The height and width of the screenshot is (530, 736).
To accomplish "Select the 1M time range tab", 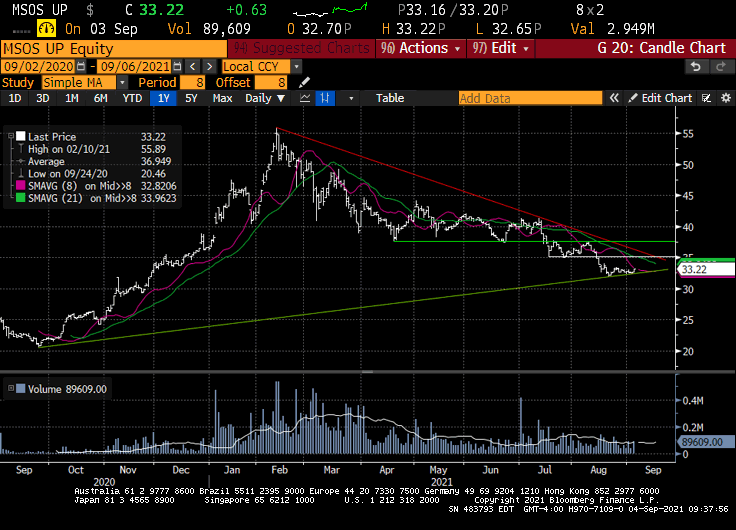I will [71, 98].
